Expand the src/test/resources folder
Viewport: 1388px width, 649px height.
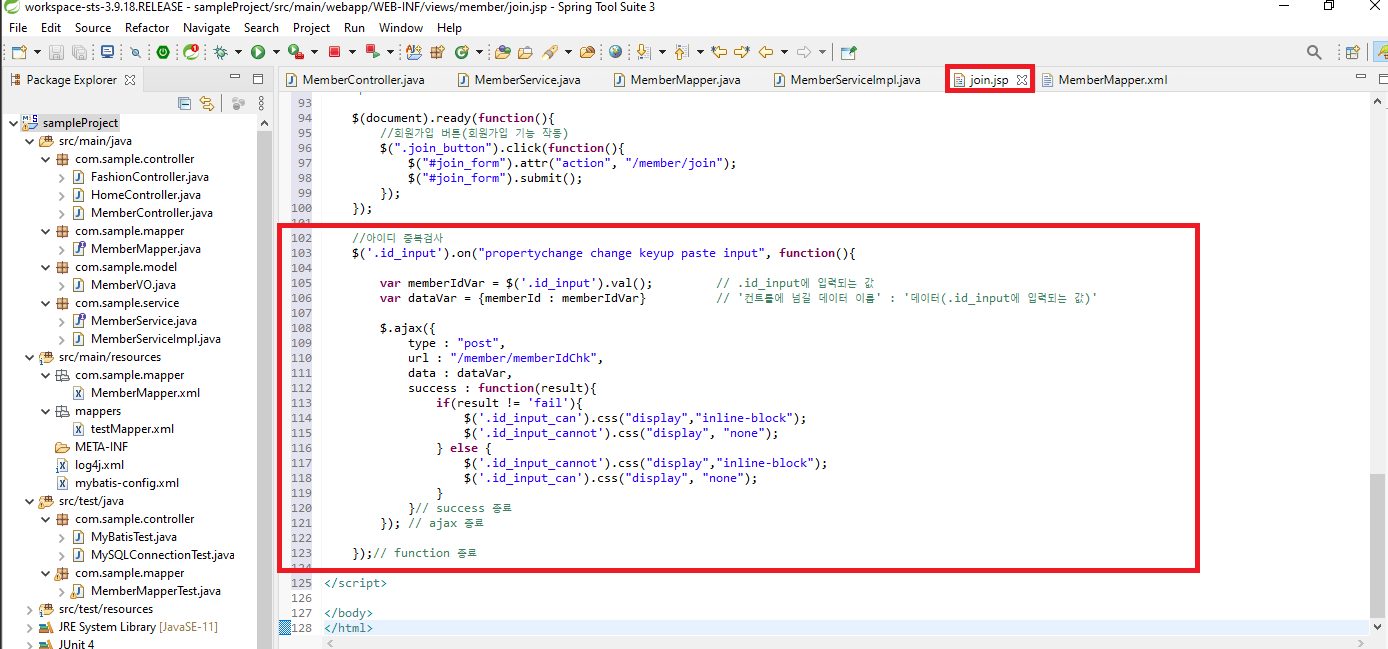[29, 609]
